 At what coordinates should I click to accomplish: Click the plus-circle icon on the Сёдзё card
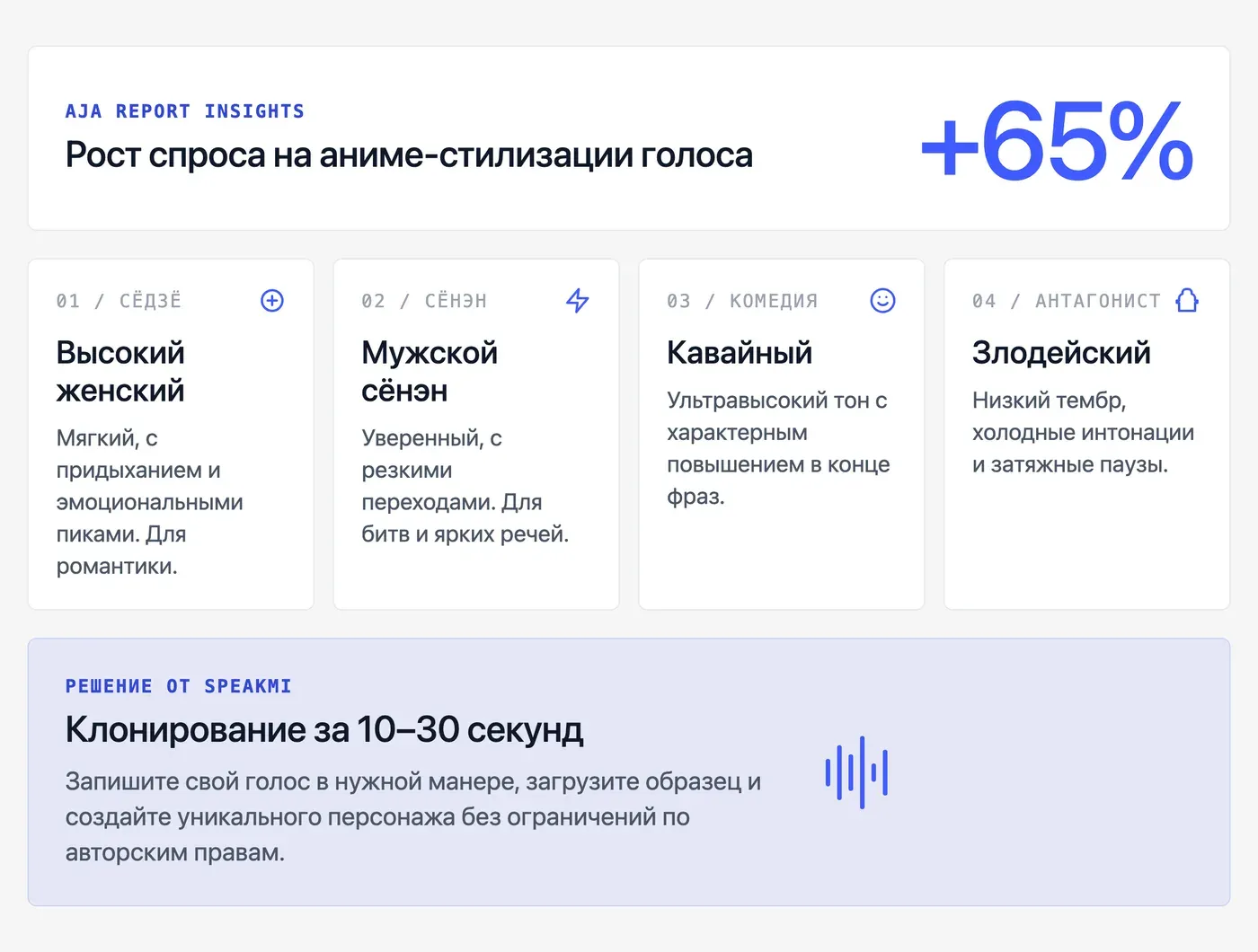coord(272,301)
